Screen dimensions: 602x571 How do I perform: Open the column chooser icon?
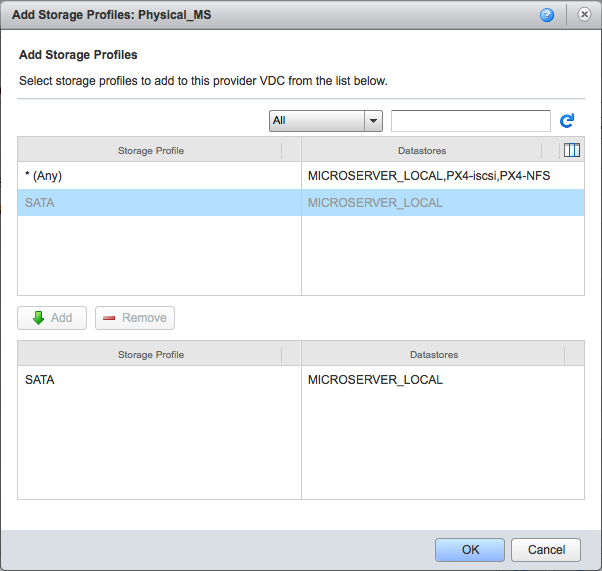click(572, 150)
